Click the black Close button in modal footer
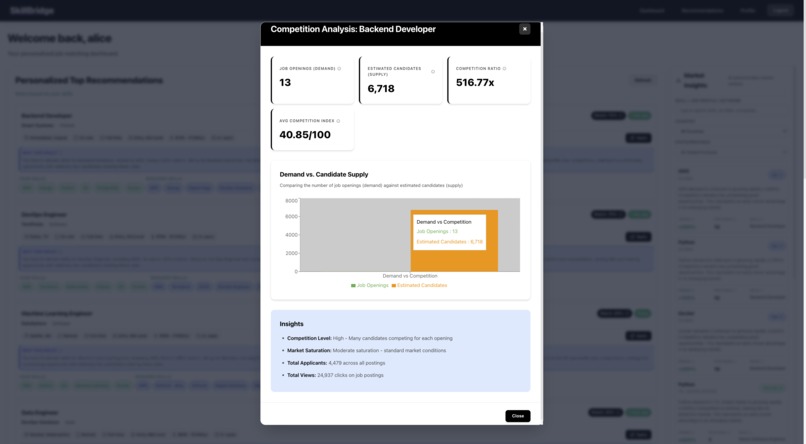Screen dimensions: 806x444 coord(518,416)
